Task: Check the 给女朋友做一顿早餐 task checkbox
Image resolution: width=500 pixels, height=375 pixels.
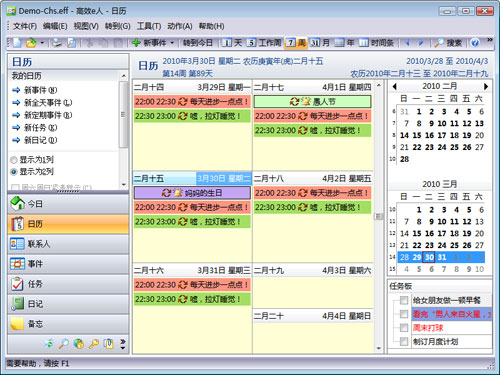Action: [404, 300]
